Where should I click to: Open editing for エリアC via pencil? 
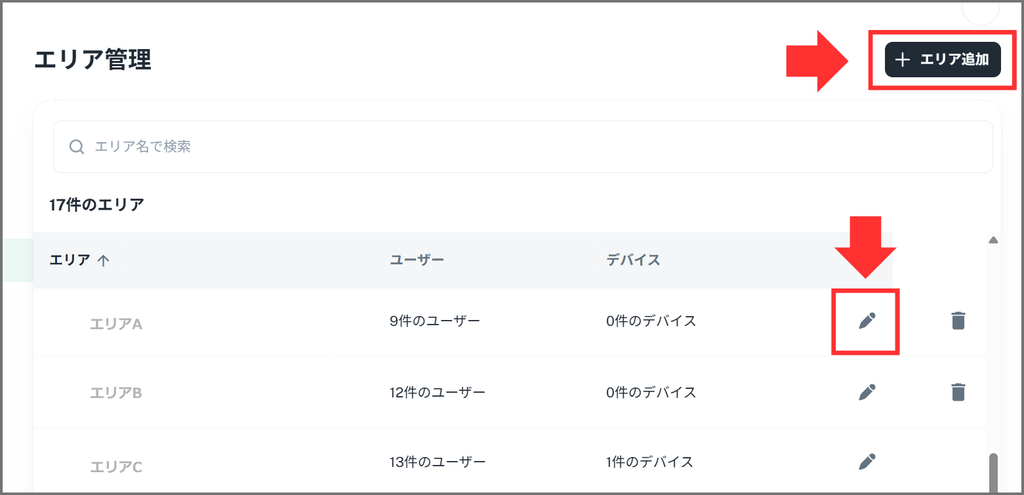867,462
